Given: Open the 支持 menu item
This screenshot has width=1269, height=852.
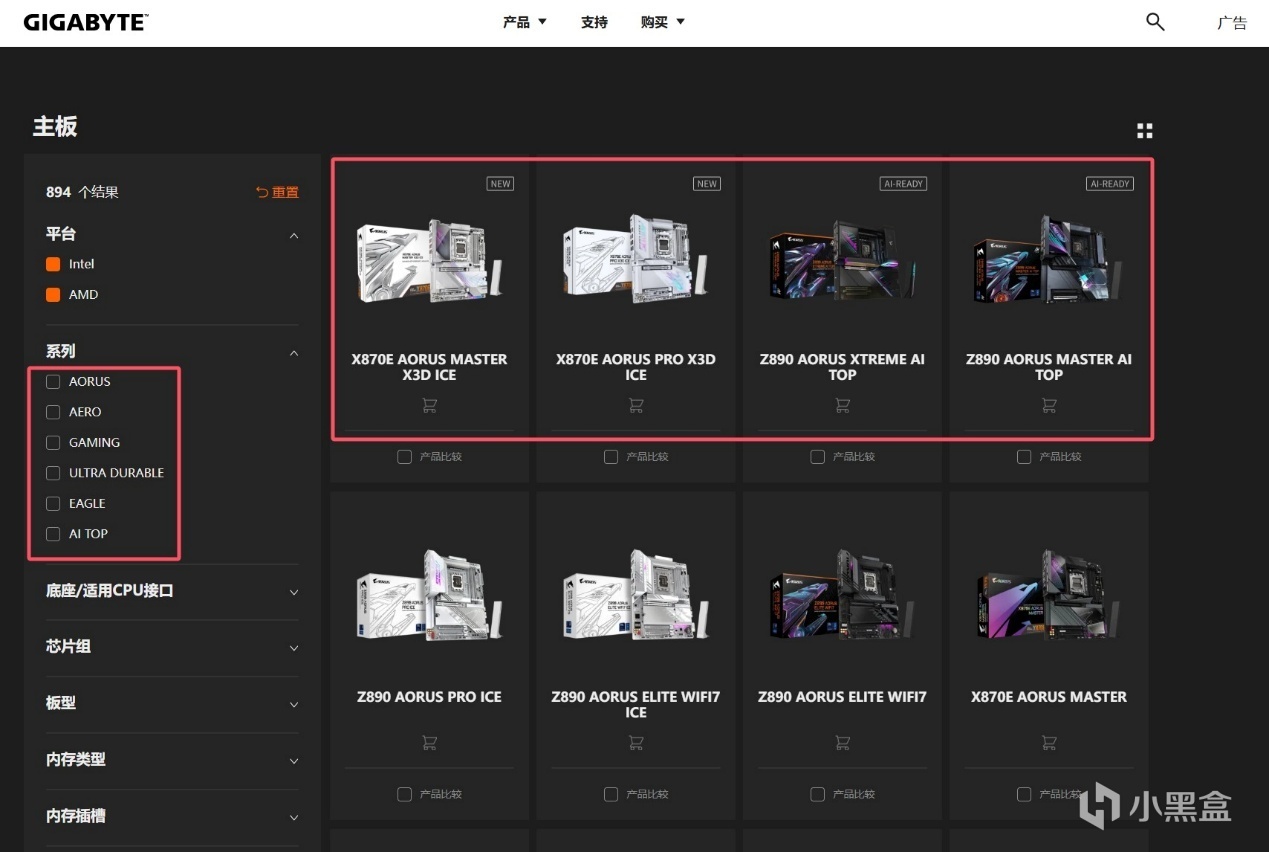Looking at the screenshot, I should [594, 22].
